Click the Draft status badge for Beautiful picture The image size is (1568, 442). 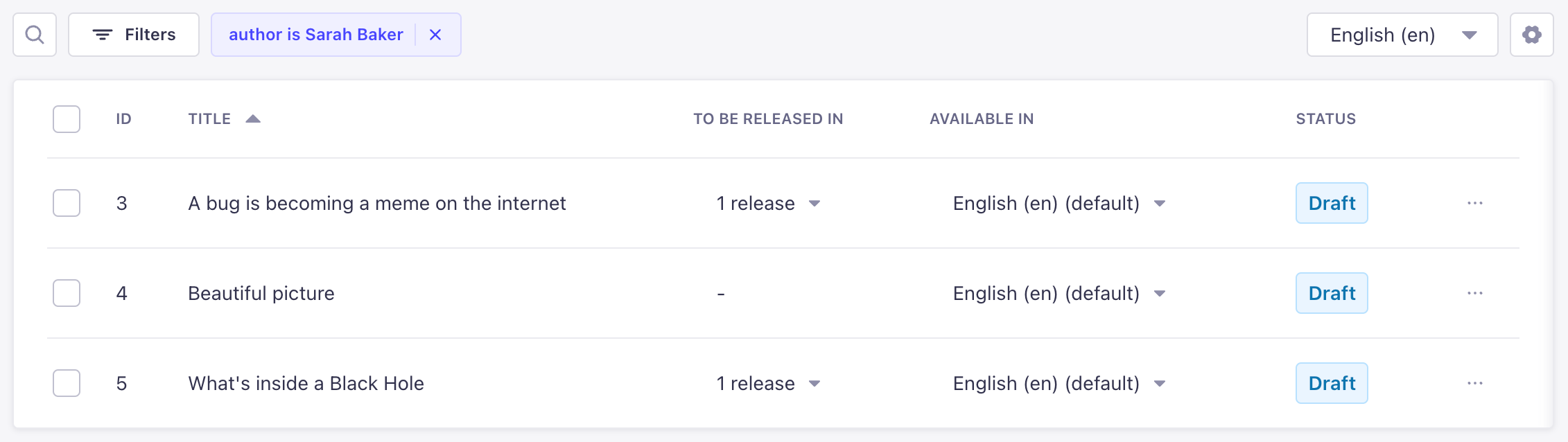click(1331, 293)
